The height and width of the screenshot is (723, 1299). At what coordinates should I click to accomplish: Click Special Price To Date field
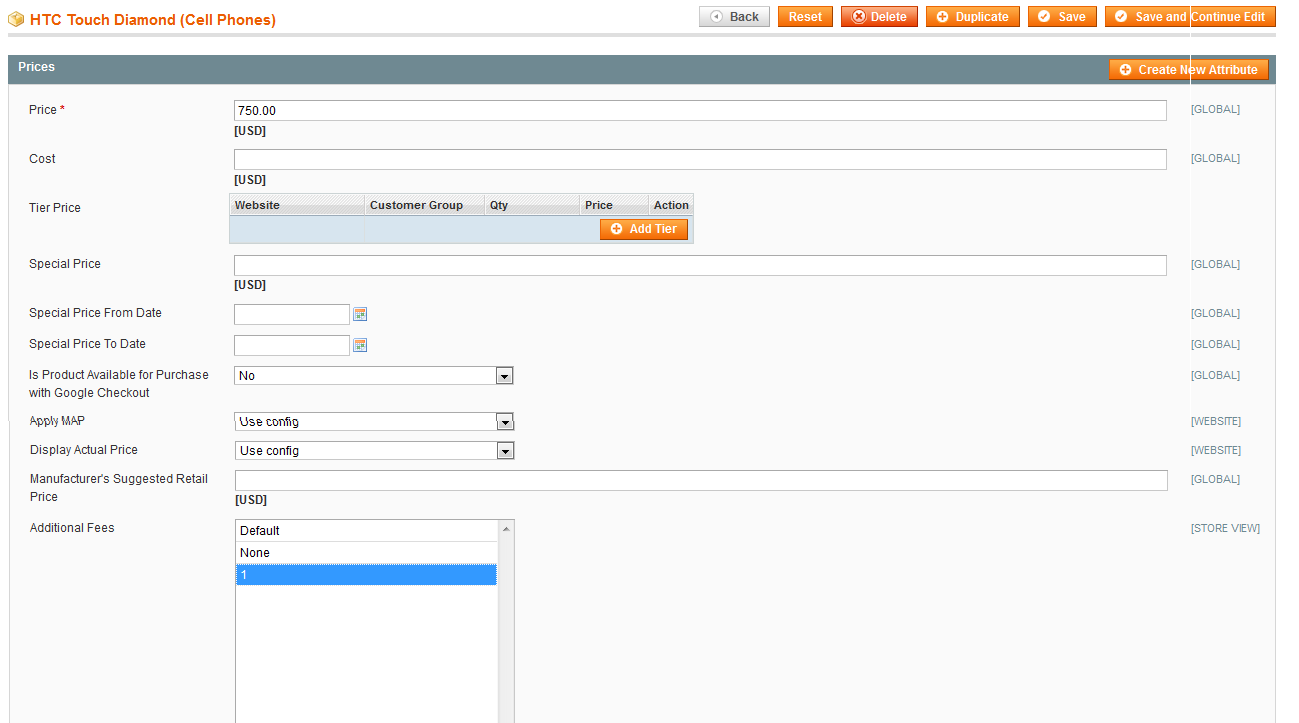[x=292, y=345]
